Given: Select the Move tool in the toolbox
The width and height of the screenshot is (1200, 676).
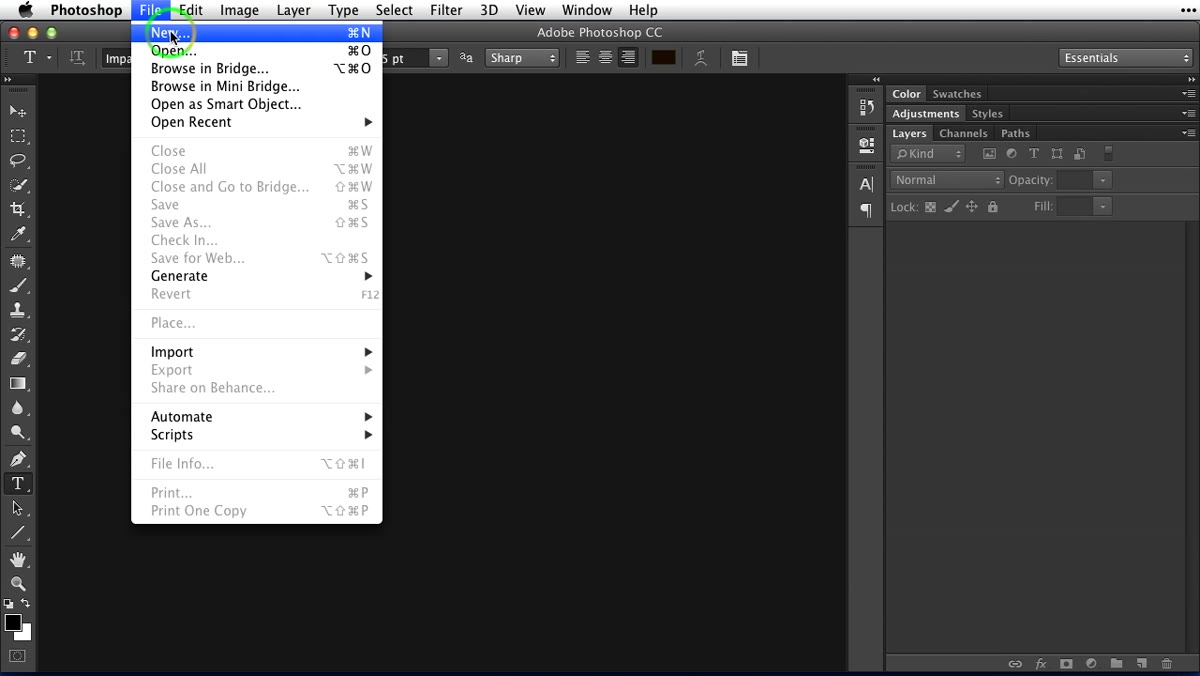Looking at the screenshot, I should [x=18, y=111].
